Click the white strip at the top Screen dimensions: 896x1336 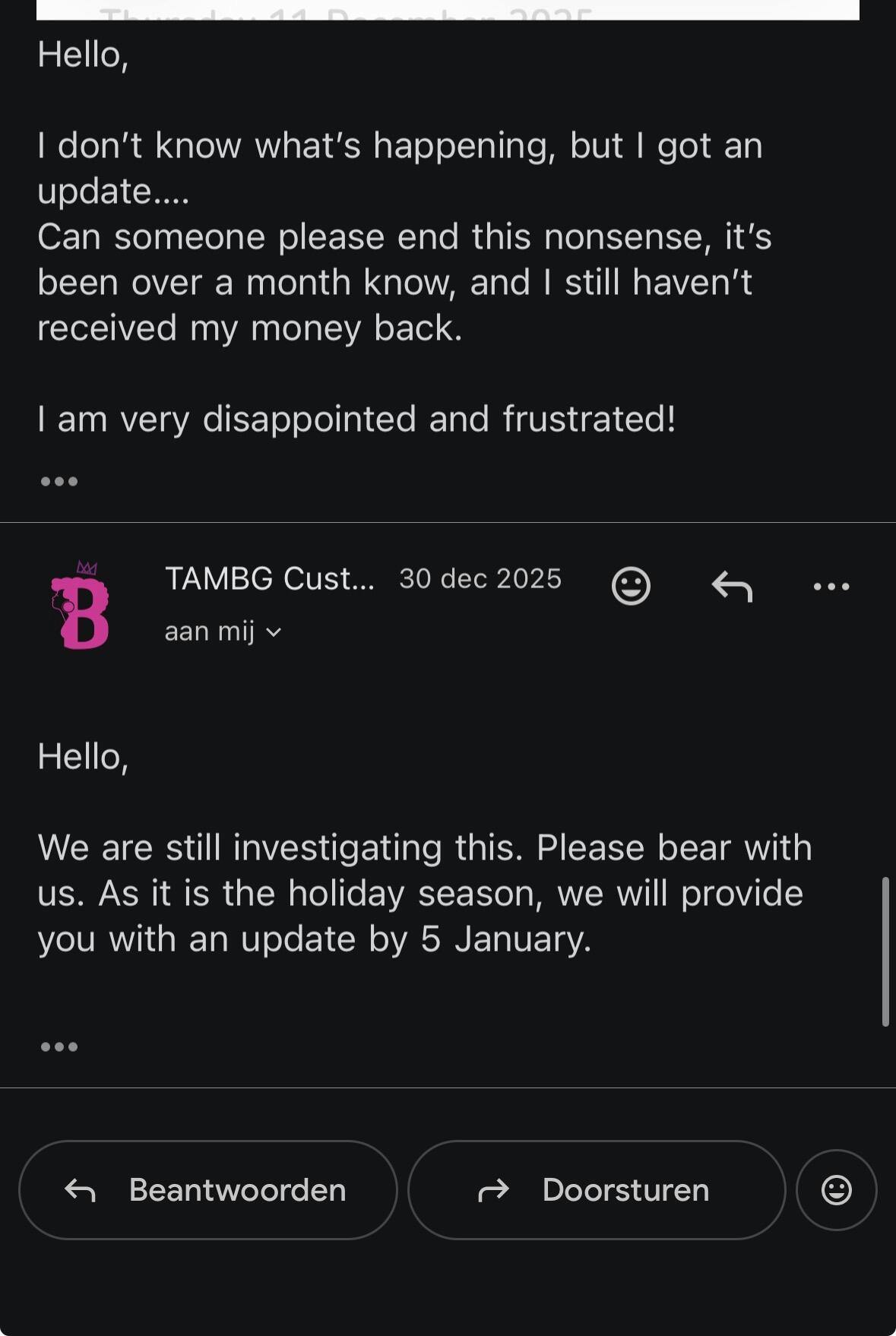click(x=448, y=9)
